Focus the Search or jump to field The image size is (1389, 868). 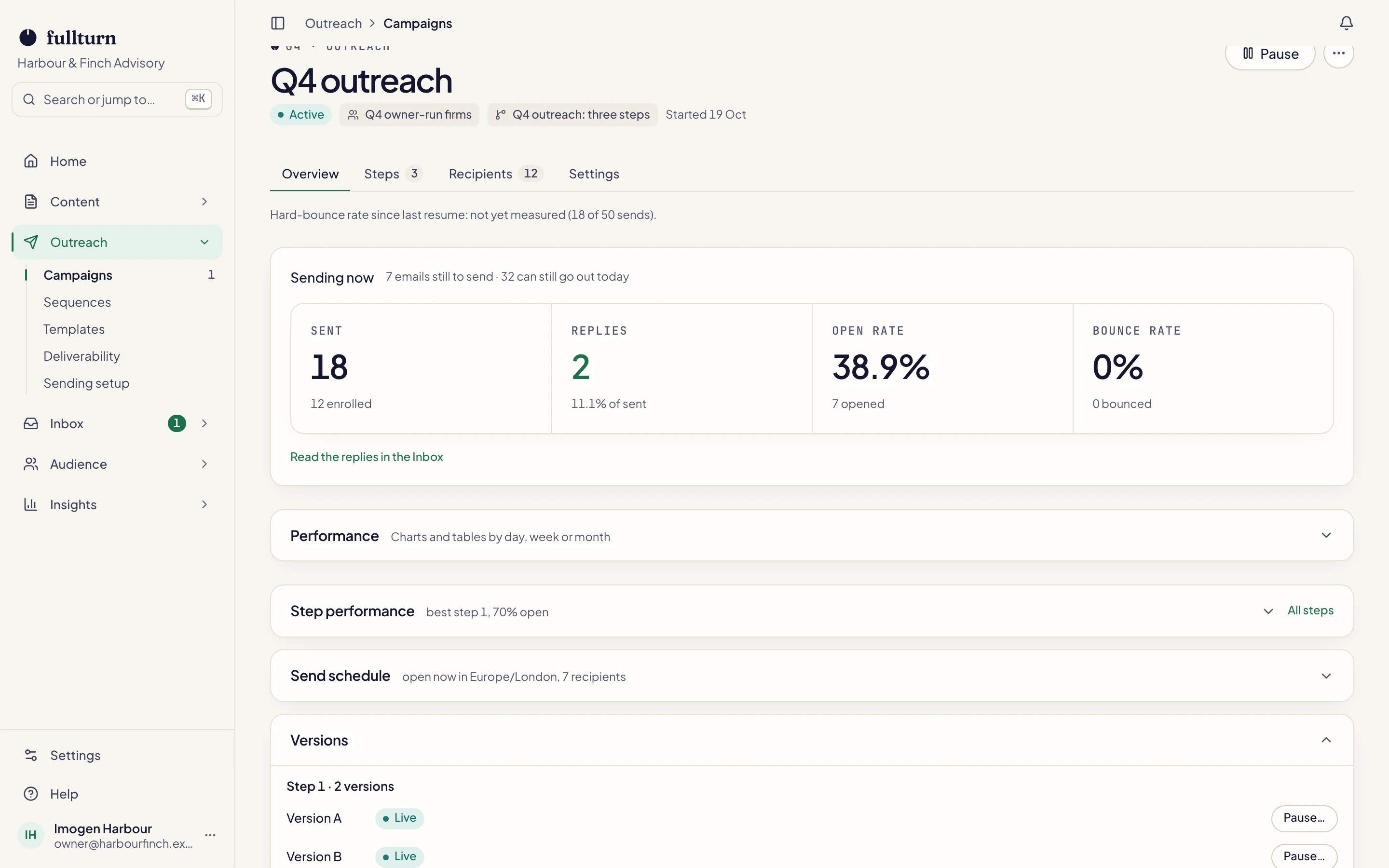tap(117, 99)
